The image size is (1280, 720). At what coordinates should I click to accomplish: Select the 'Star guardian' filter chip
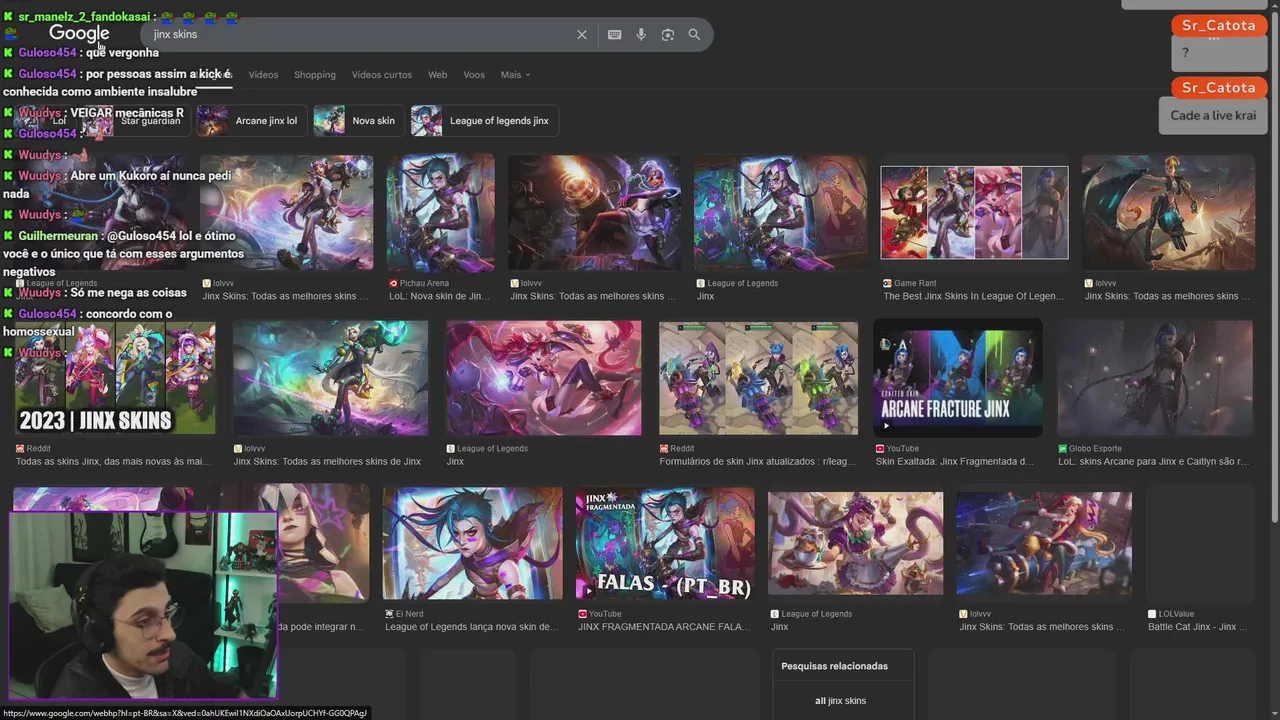click(135, 121)
